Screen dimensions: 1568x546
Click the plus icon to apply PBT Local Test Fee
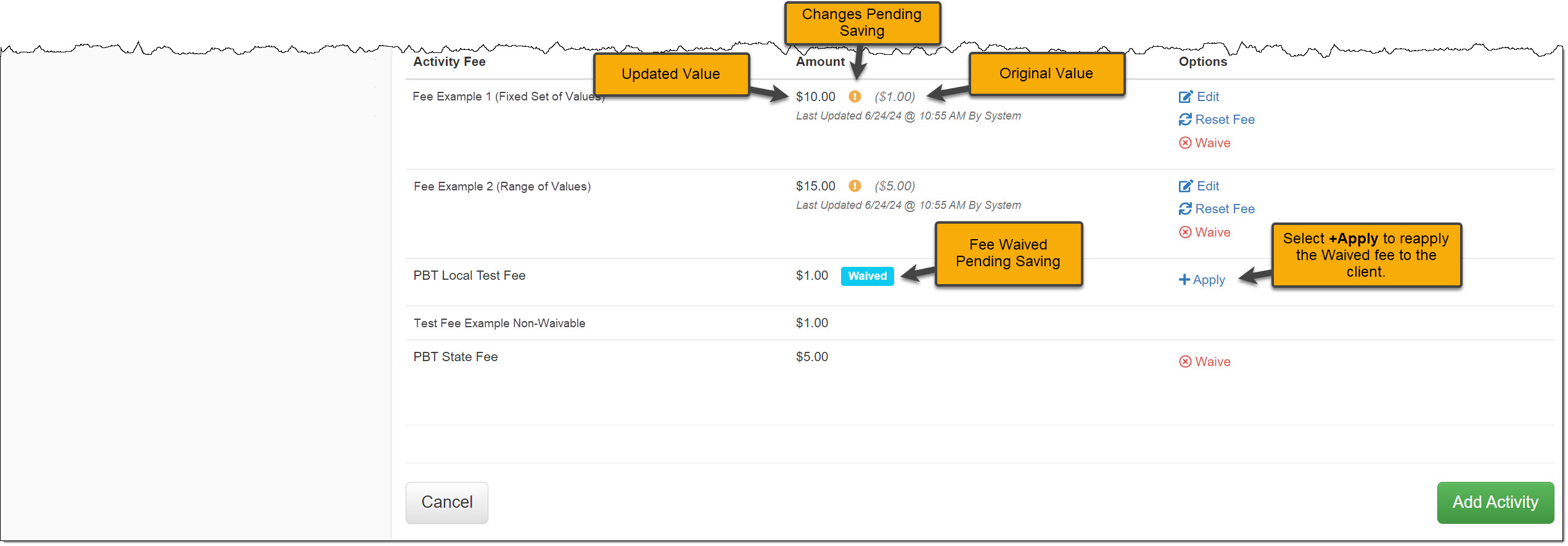[1184, 280]
